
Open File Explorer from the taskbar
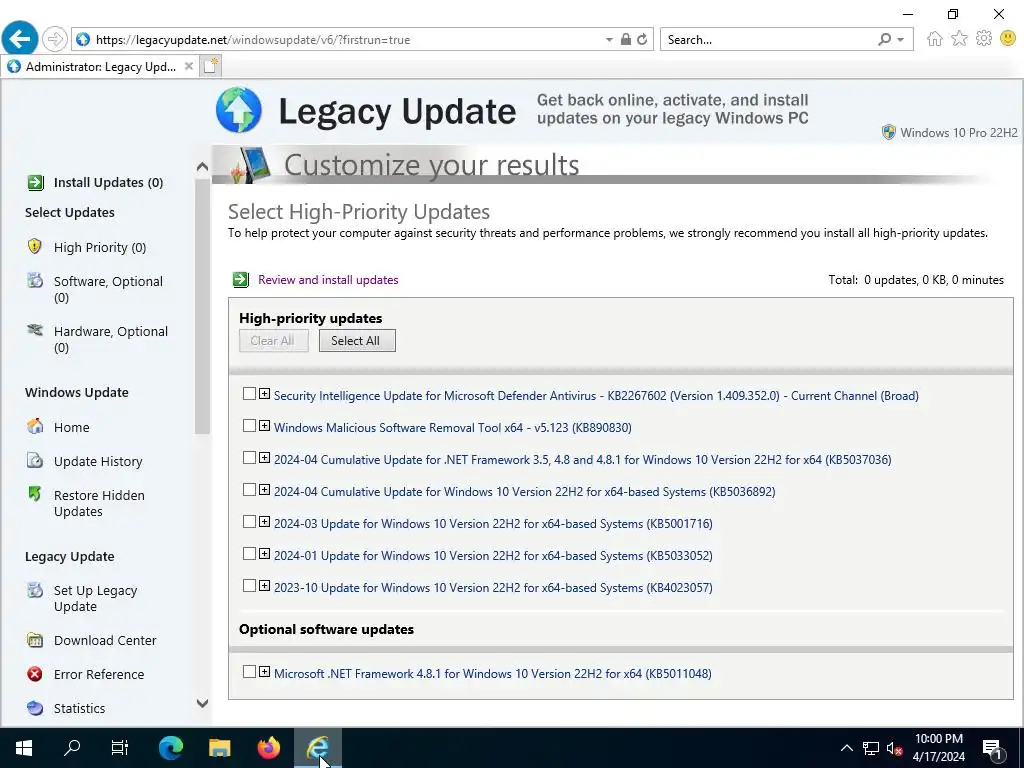[219, 748]
